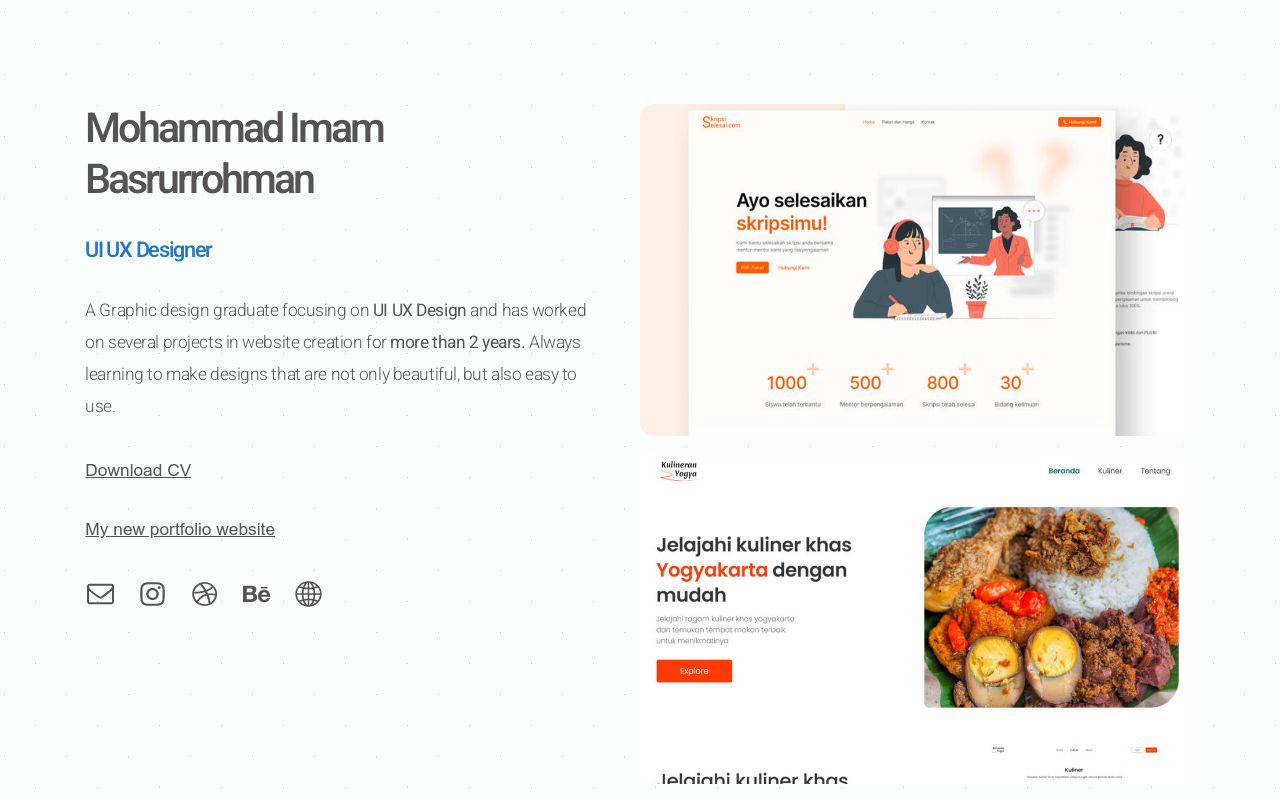Screen dimensions: 1280x800
Task: Open the Tentang page link
Action: (x=1155, y=470)
